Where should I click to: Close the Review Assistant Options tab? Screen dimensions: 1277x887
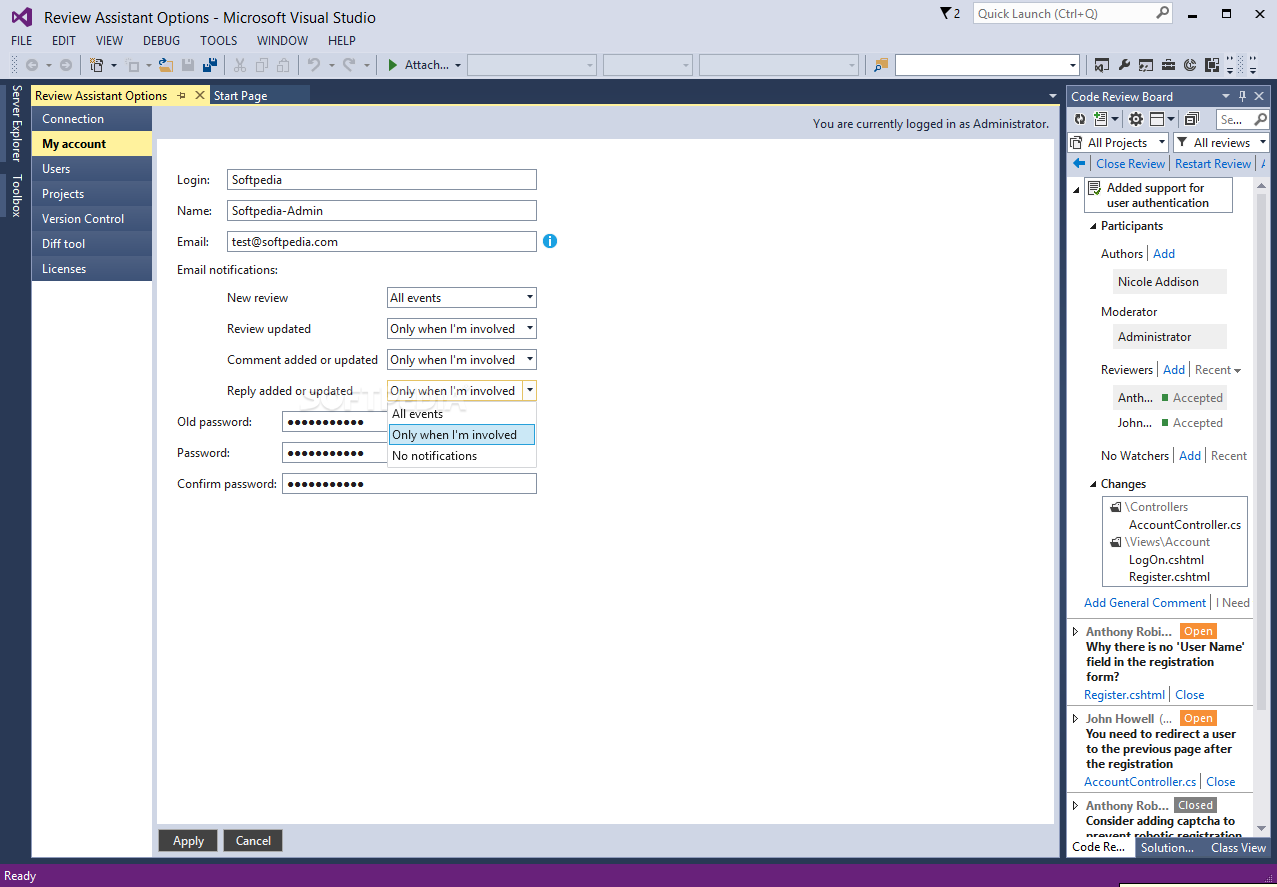click(200, 95)
